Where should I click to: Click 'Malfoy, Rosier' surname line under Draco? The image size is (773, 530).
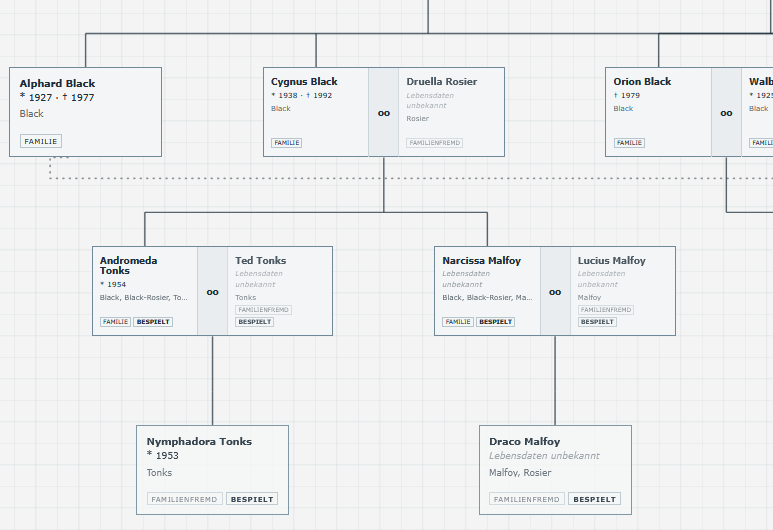click(520, 472)
